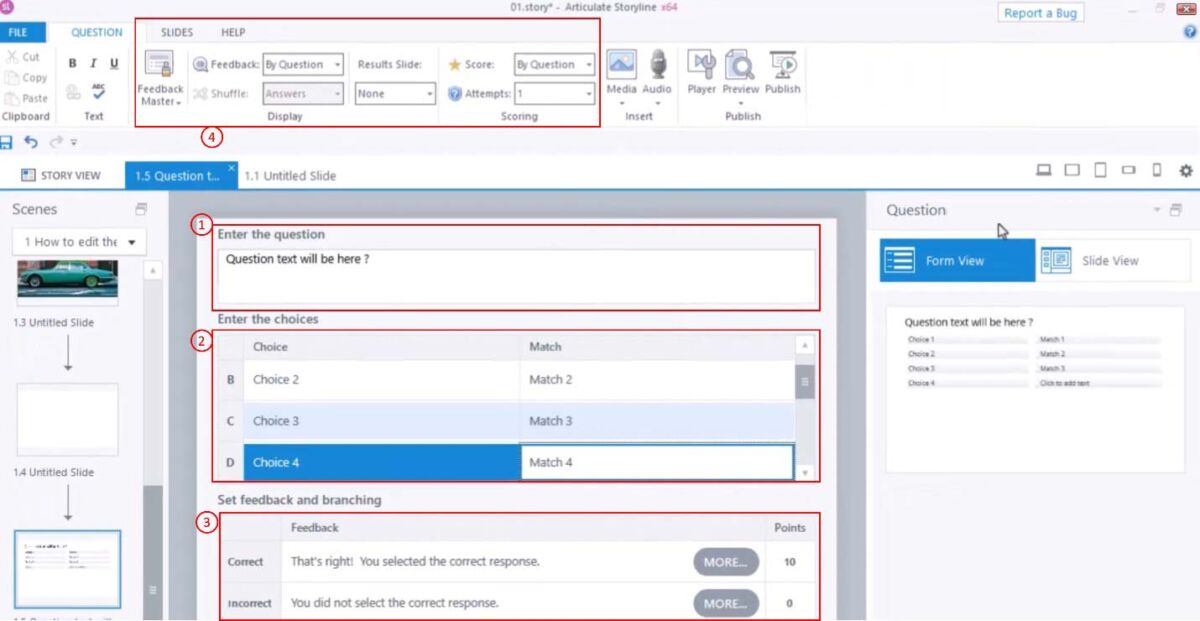Toggle Underline text formatting

(x=114, y=64)
